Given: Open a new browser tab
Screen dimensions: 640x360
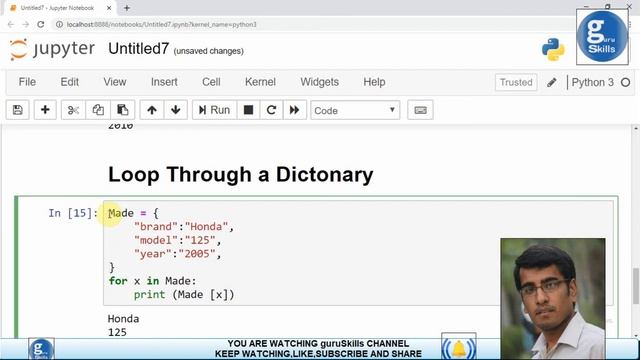Looking at the screenshot, I should 127,8.
